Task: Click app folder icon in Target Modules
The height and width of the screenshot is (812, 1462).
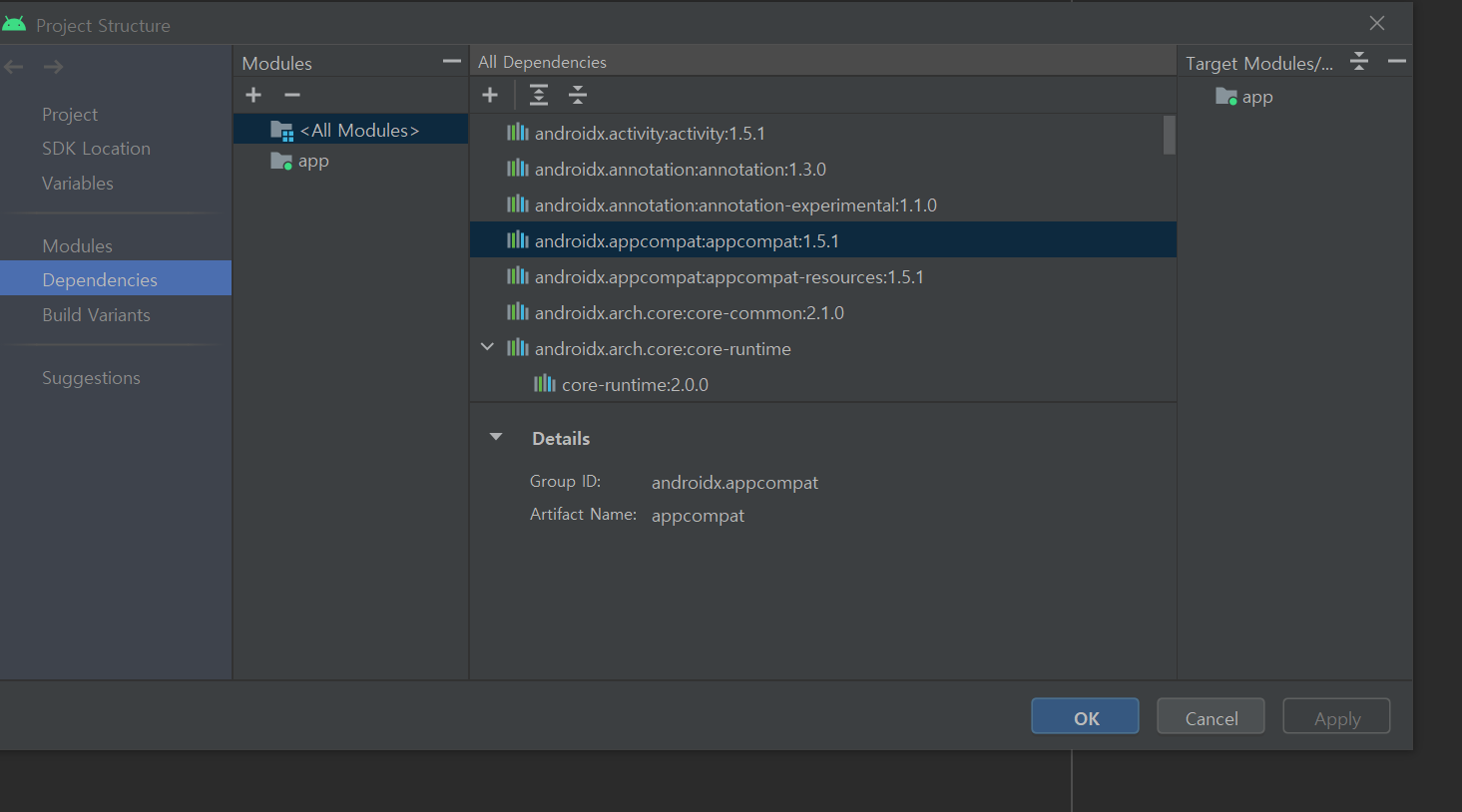Action: (1226, 97)
